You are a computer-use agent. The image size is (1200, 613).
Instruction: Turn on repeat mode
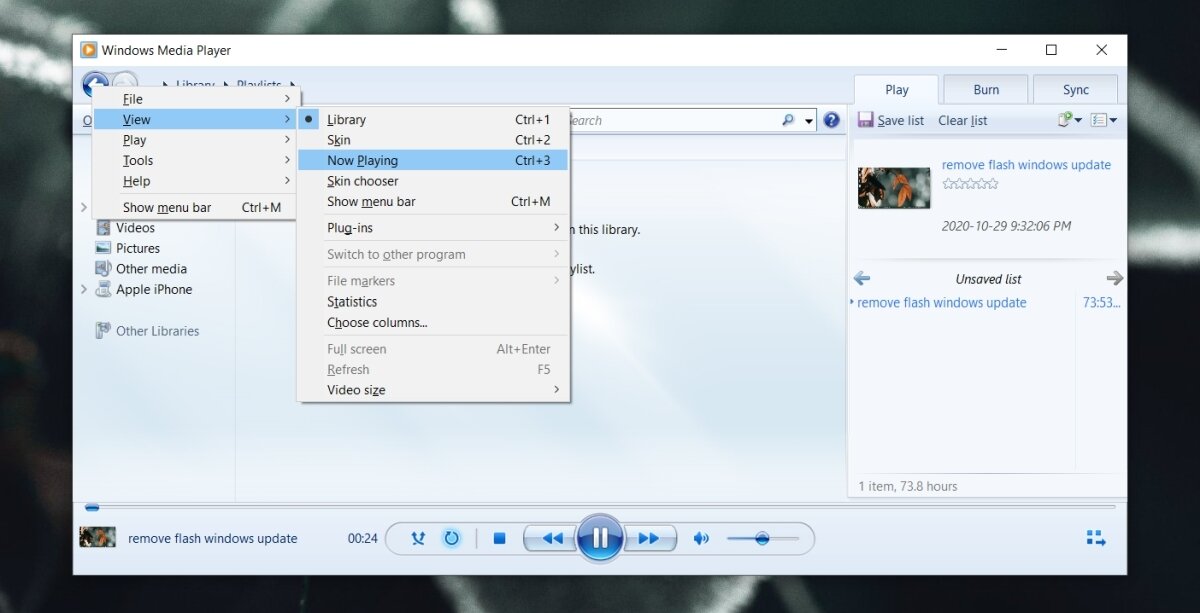[x=452, y=538]
